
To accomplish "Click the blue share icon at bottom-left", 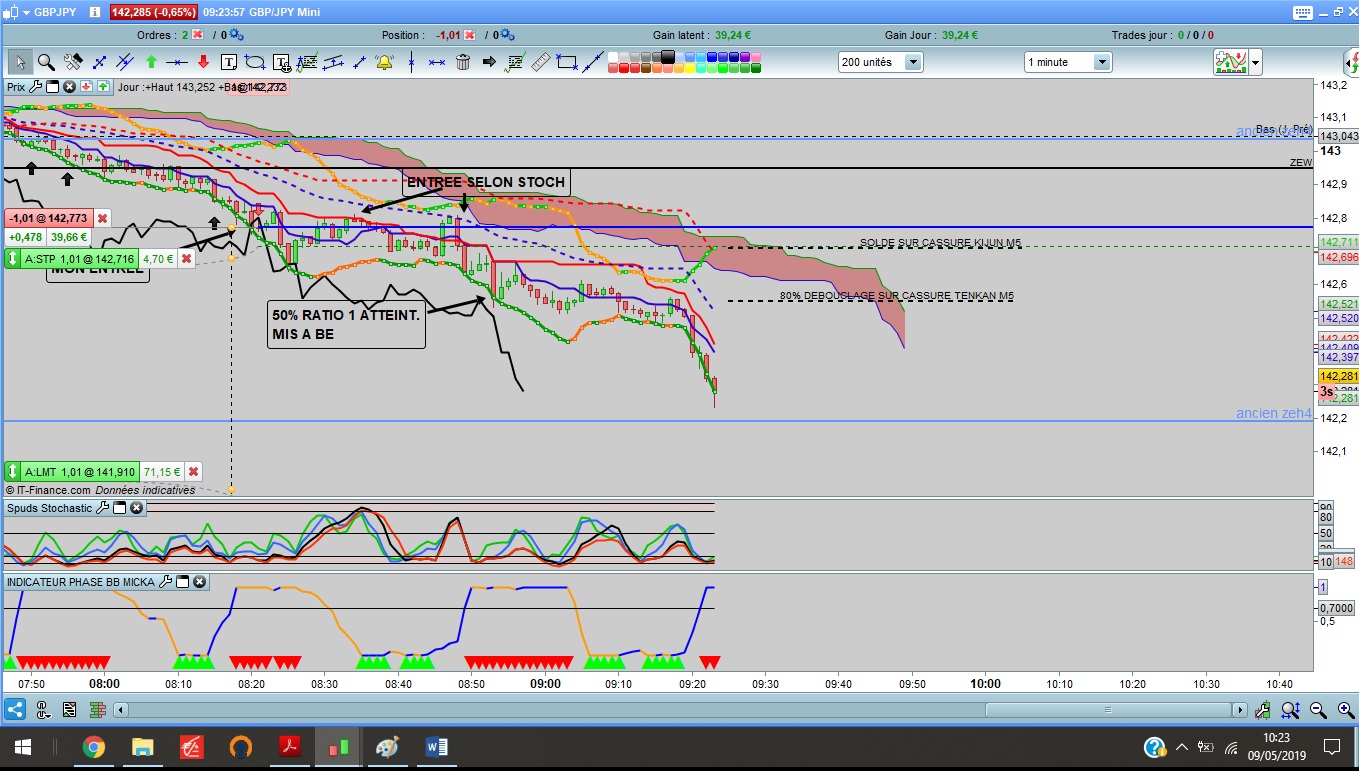I will 15,710.
